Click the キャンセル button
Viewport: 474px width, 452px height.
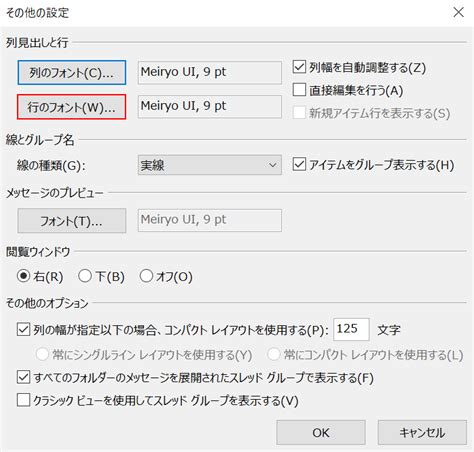(422, 432)
